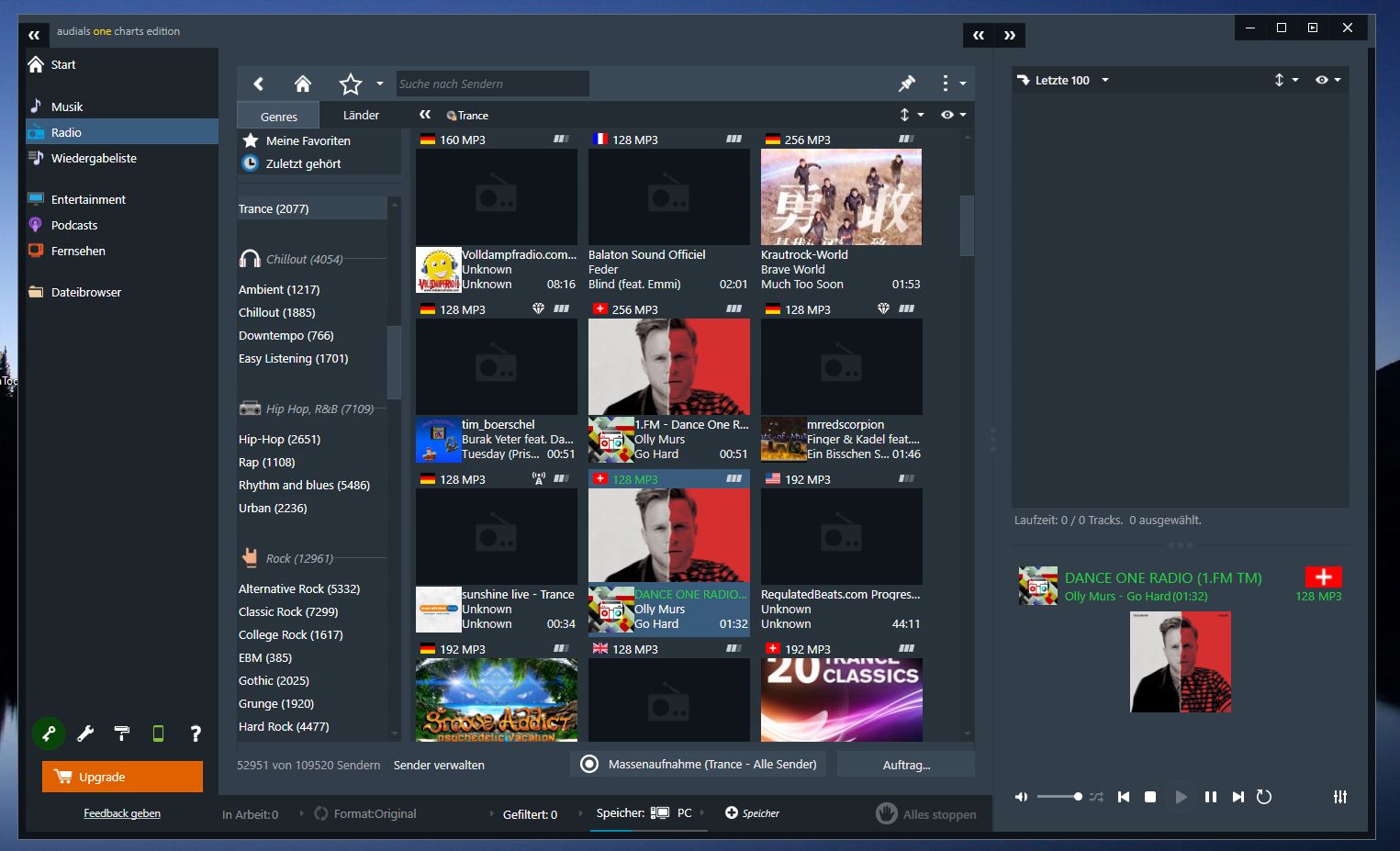Click the Wiedergabeliste playlist icon
This screenshot has width=1400, height=851.
pyautogui.click(x=36, y=158)
